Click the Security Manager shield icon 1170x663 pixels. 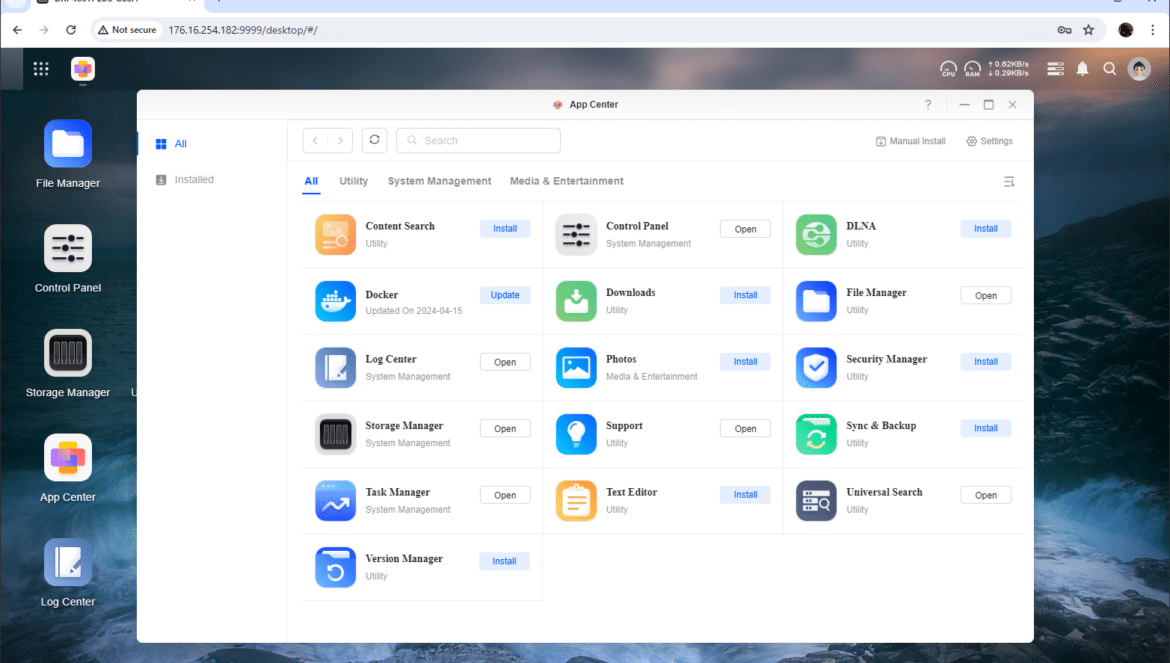tap(816, 368)
